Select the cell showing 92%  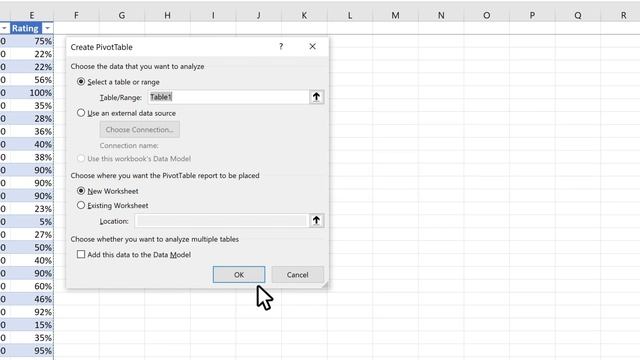point(31,312)
